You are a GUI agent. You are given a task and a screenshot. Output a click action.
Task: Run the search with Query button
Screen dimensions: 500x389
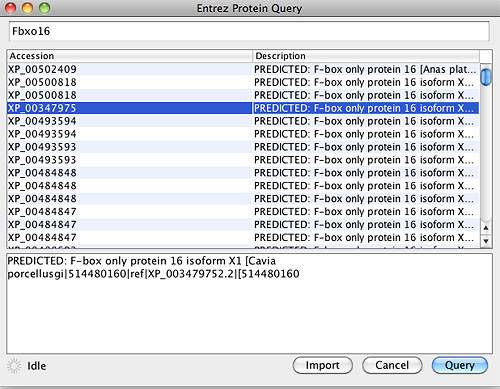[x=460, y=365]
